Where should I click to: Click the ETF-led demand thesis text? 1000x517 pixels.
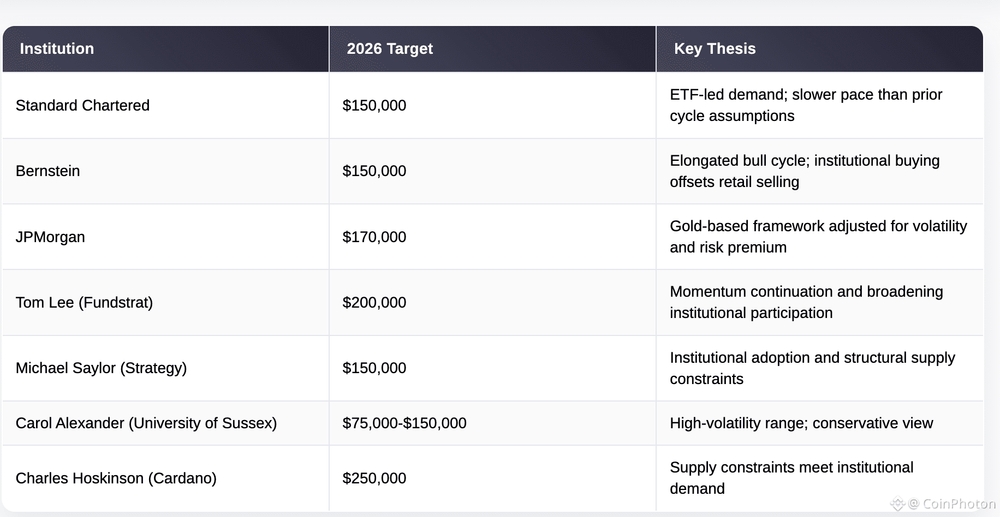806,105
